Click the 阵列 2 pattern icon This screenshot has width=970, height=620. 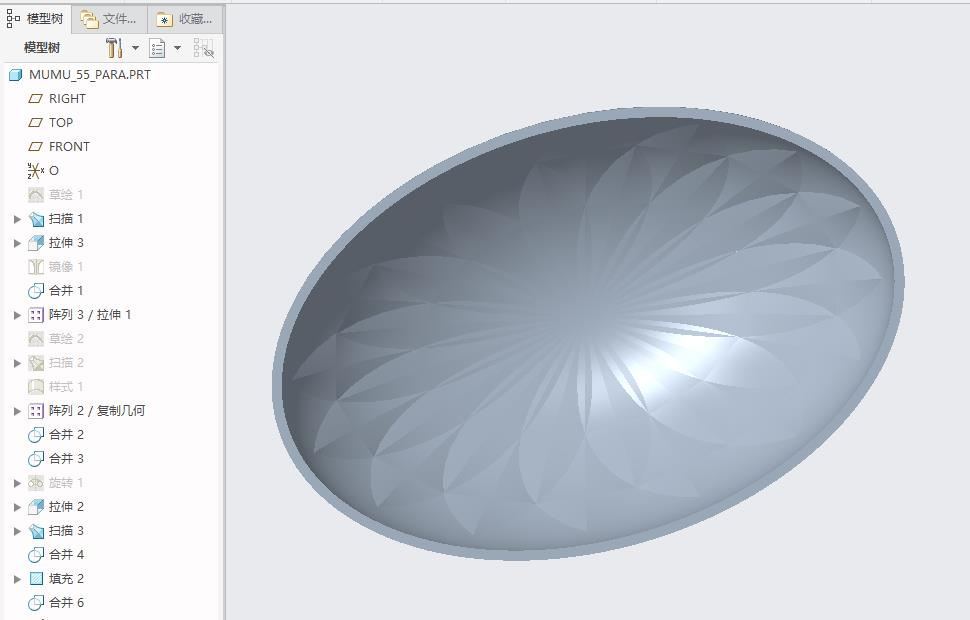tap(36, 411)
